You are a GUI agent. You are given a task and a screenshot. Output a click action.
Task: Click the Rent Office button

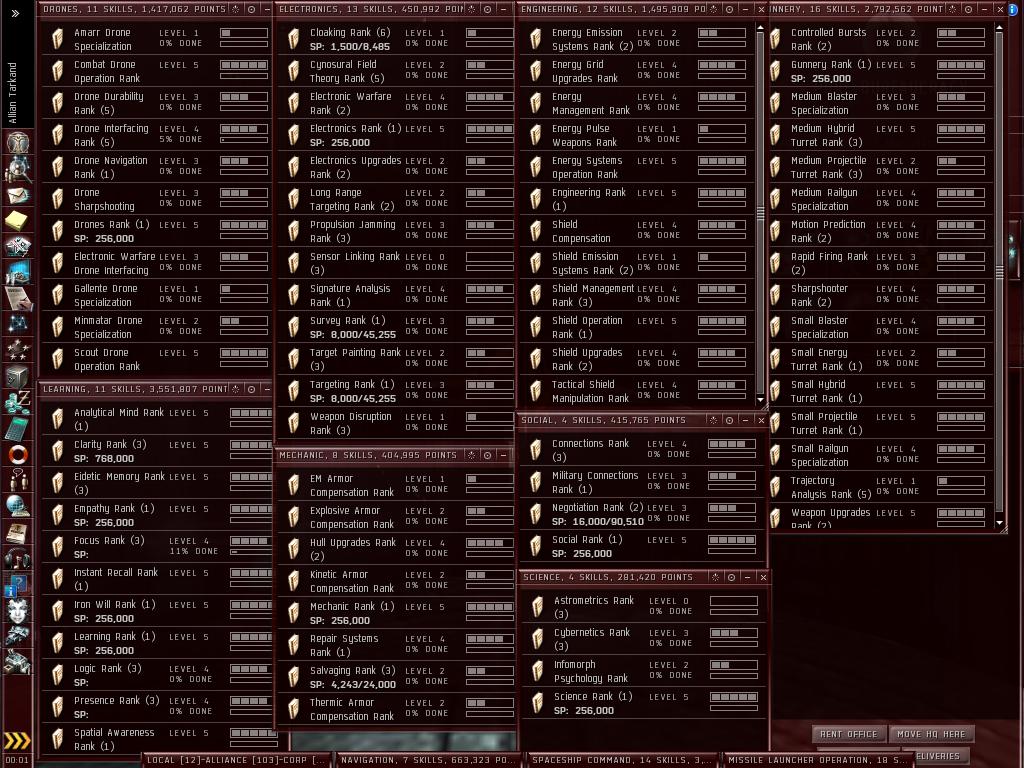[848, 734]
